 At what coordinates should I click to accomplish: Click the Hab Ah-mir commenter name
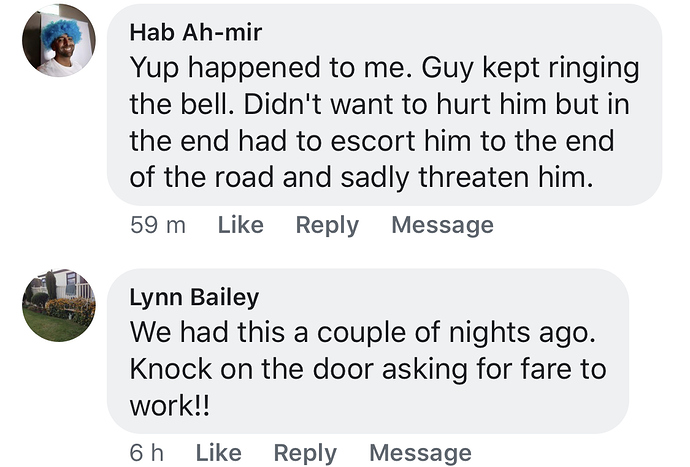(x=194, y=32)
